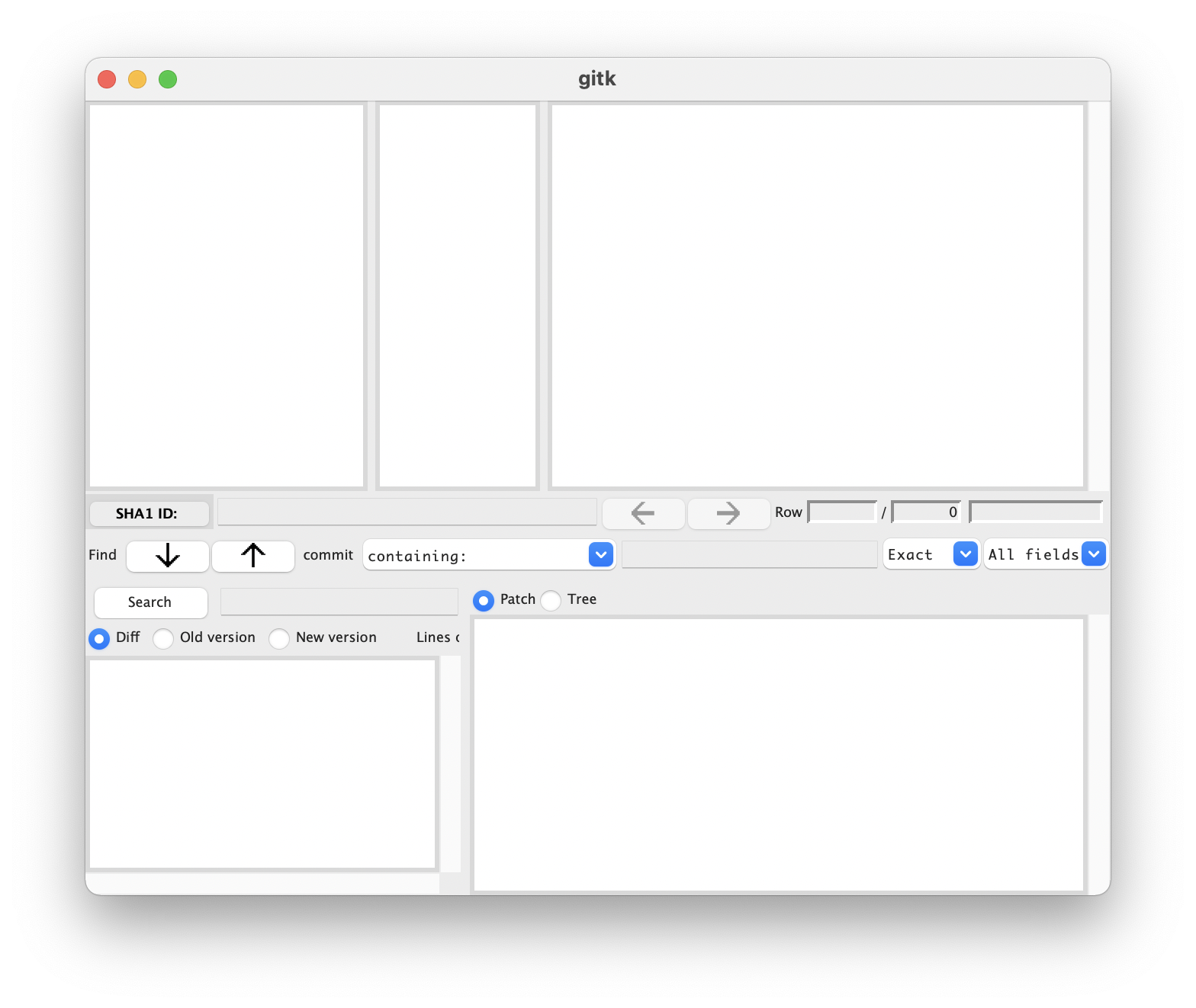This screenshot has width=1196, height=1008.
Task: Click the Row number input field
Action: click(x=842, y=512)
